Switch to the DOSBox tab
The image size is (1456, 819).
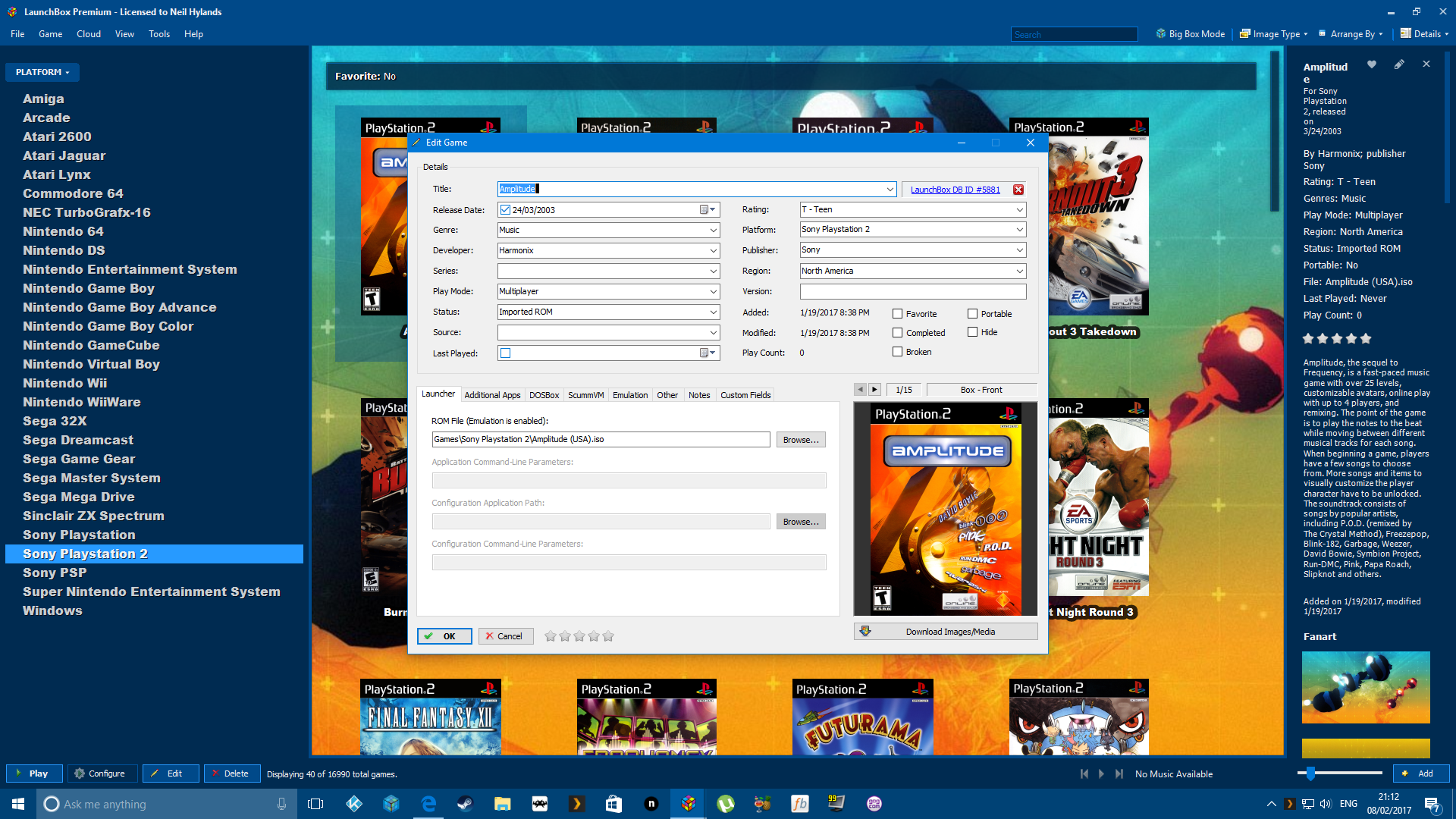point(544,395)
